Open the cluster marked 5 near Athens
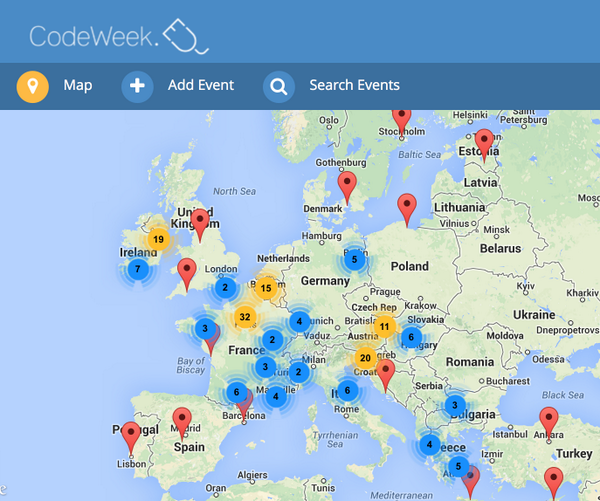600x501 pixels. 458,466
